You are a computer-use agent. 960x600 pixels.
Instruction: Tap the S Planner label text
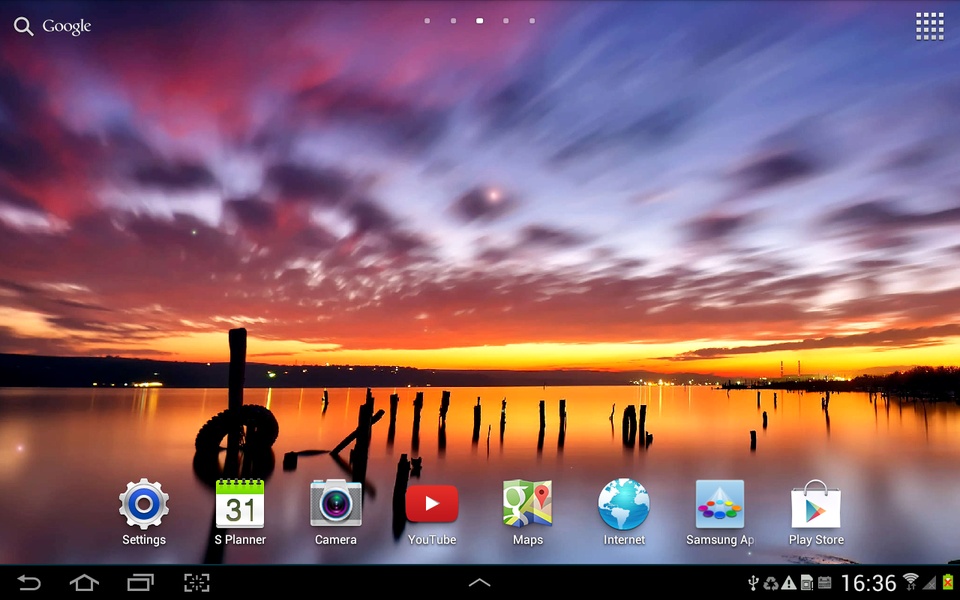click(240, 540)
